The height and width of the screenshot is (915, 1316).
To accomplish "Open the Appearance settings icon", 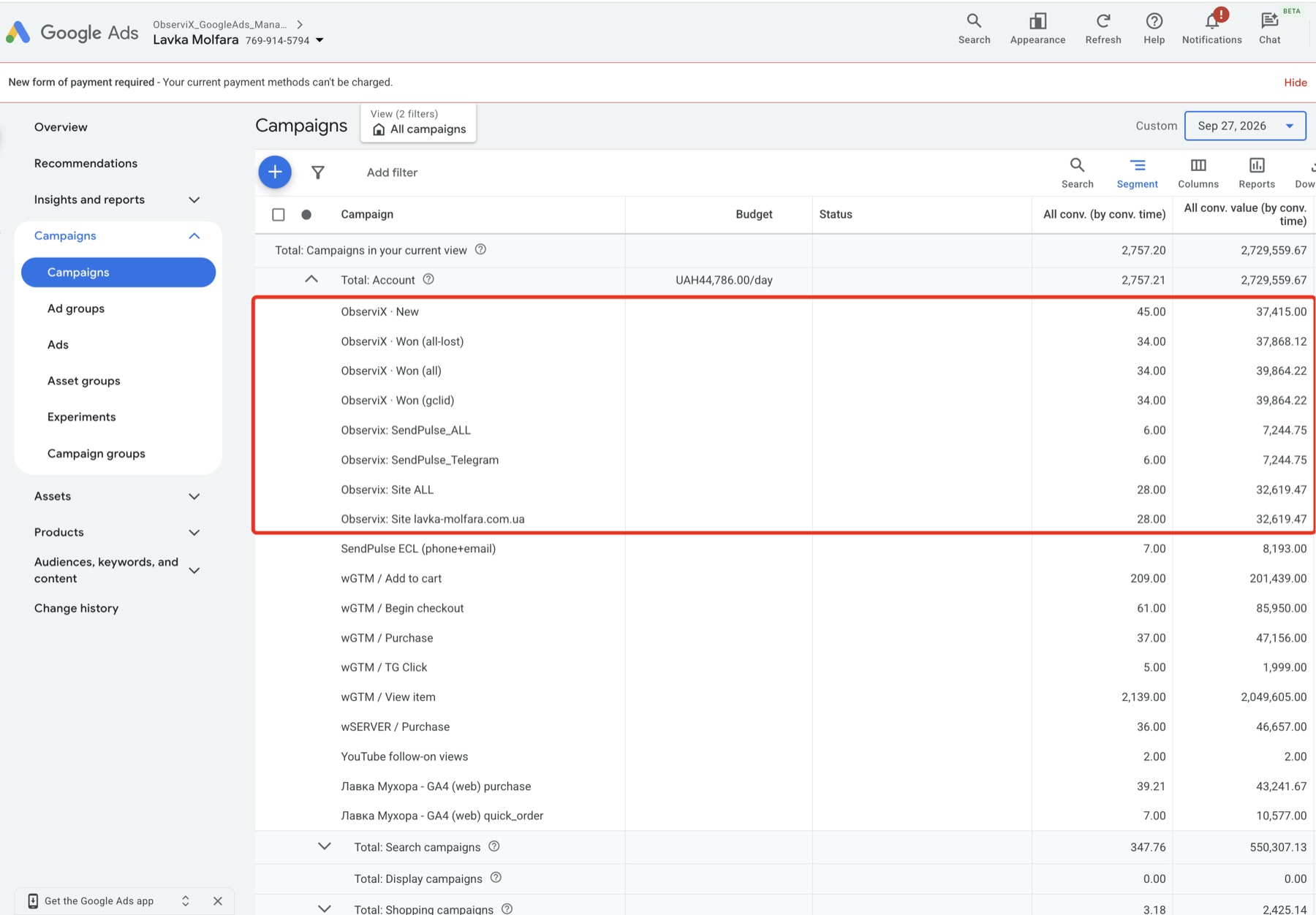I will click(1037, 29).
